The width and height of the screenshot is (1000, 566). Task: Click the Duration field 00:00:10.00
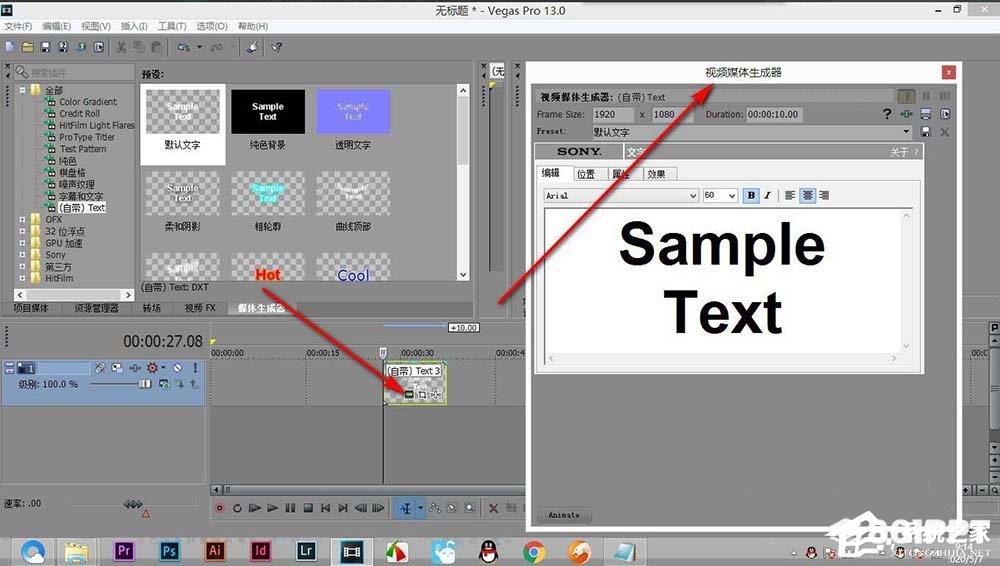click(x=774, y=114)
